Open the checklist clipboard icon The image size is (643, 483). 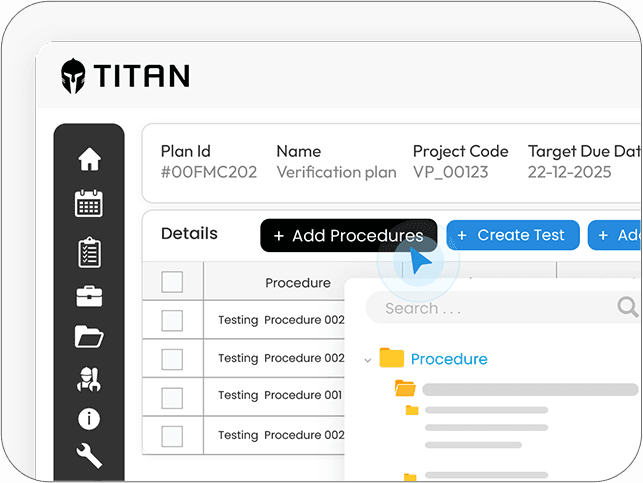[89, 251]
